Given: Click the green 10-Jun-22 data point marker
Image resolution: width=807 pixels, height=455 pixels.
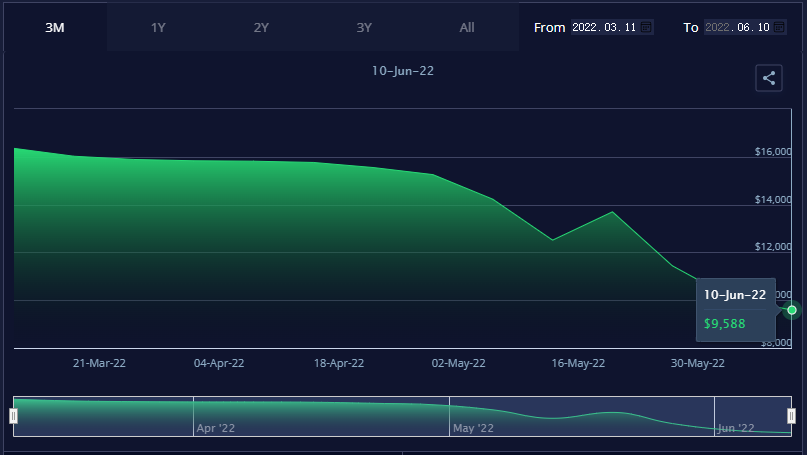Looking at the screenshot, I should 792,310.
